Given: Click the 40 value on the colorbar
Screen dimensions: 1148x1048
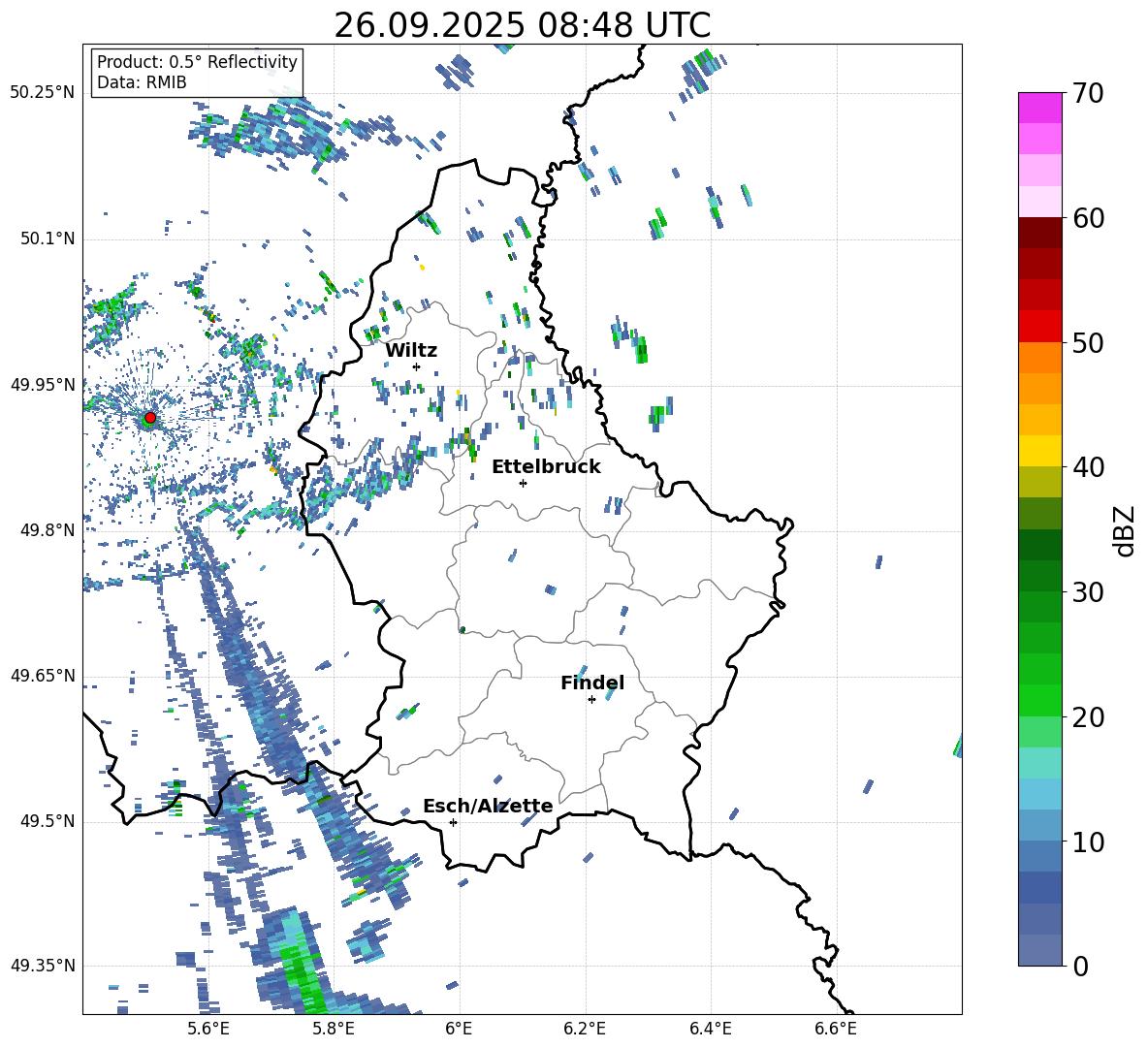Looking at the screenshot, I should click(1087, 467).
